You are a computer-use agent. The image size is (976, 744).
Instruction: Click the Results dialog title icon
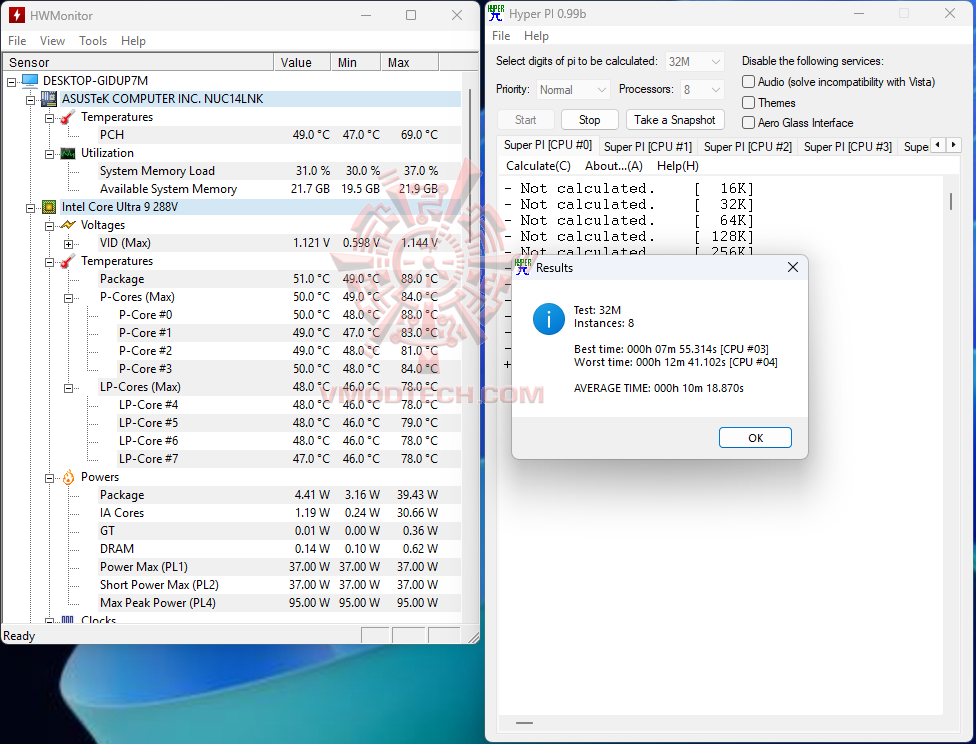pyautogui.click(x=523, y=268)
